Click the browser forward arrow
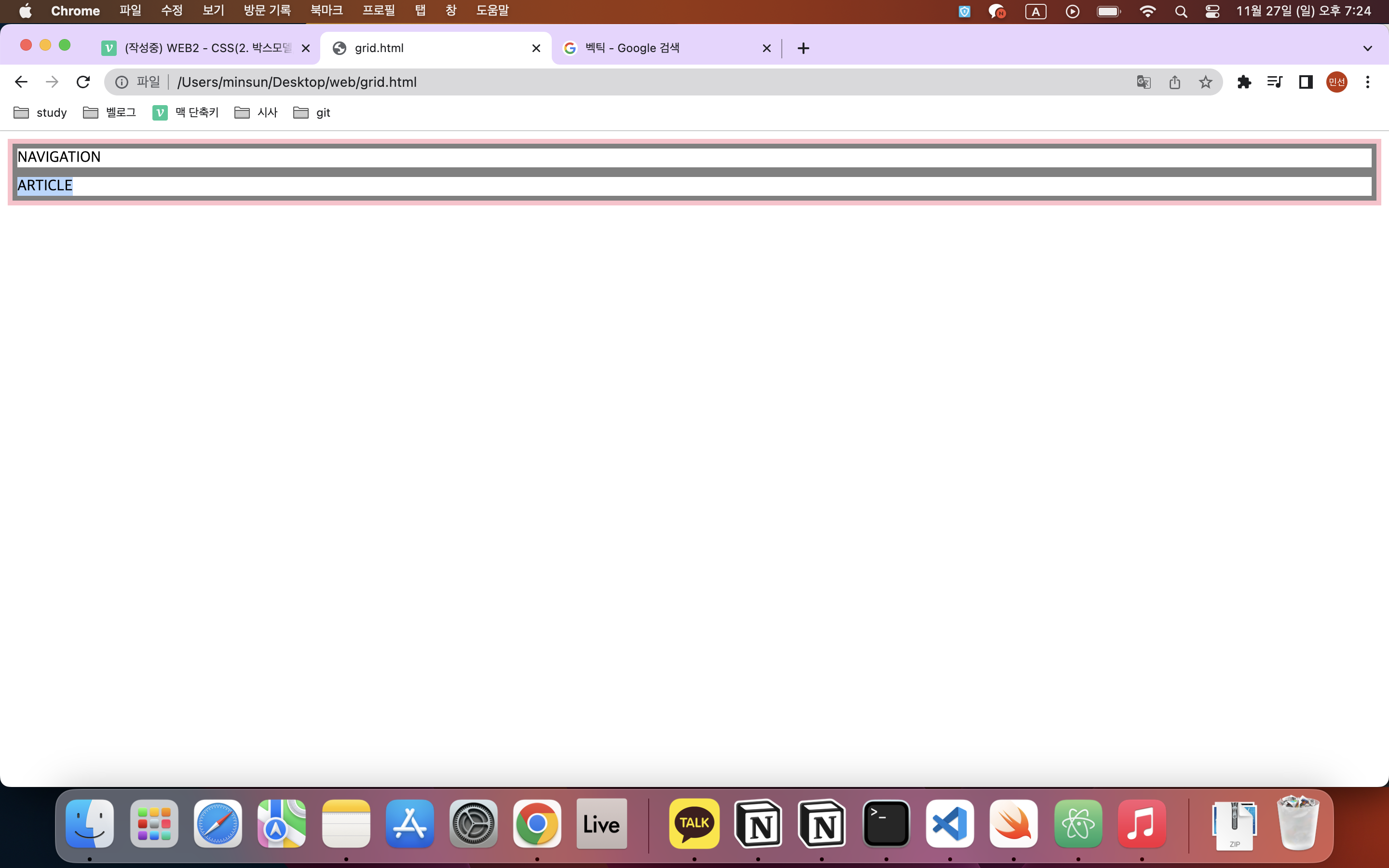1389x868 pixels. point(52,82)
